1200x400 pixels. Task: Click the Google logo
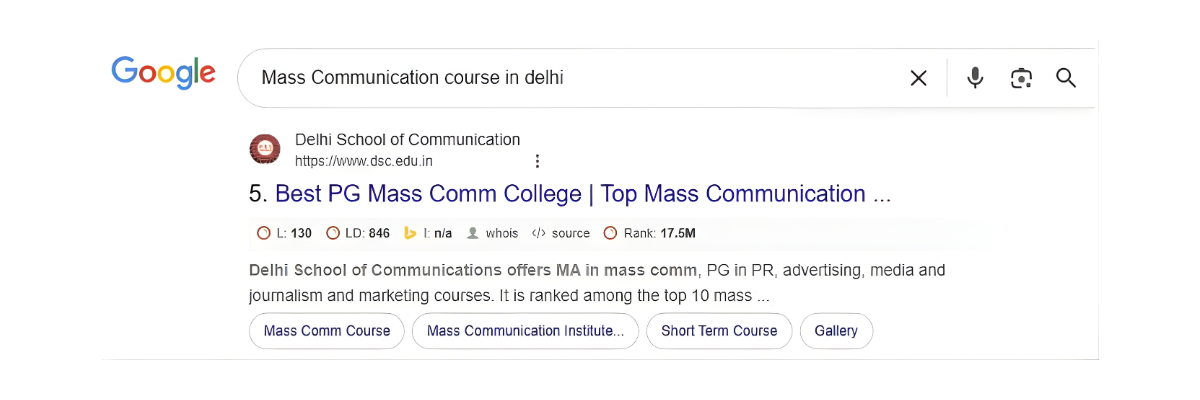click(163, 73)
